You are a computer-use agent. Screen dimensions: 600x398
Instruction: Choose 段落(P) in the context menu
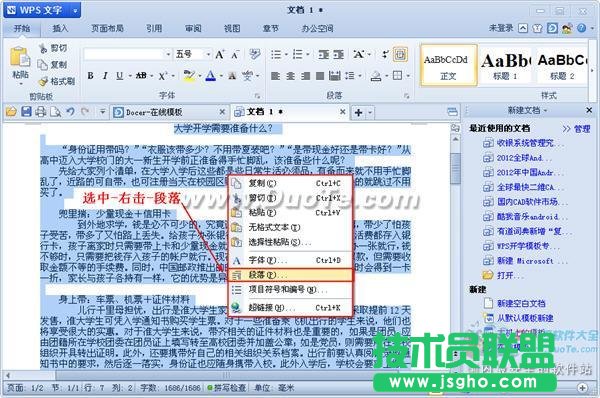(290, 275)
